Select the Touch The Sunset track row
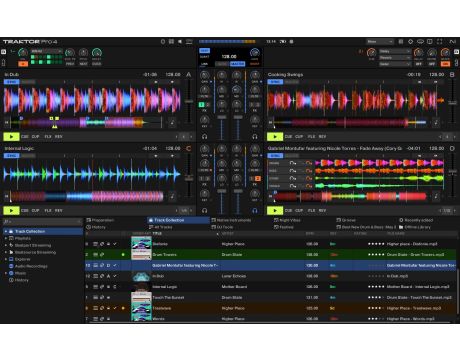The height and width of the screenshot is (360, 460). pyautogui.click(x=271, y=297)
